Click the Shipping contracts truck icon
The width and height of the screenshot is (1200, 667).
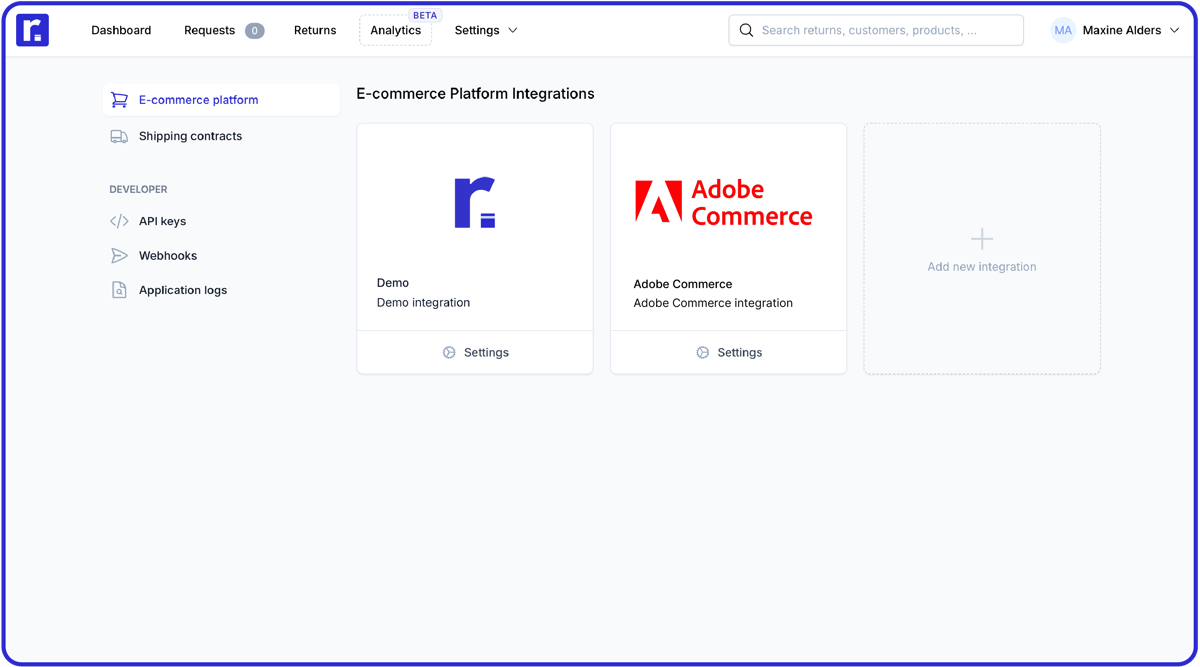(x=119, y=135)
